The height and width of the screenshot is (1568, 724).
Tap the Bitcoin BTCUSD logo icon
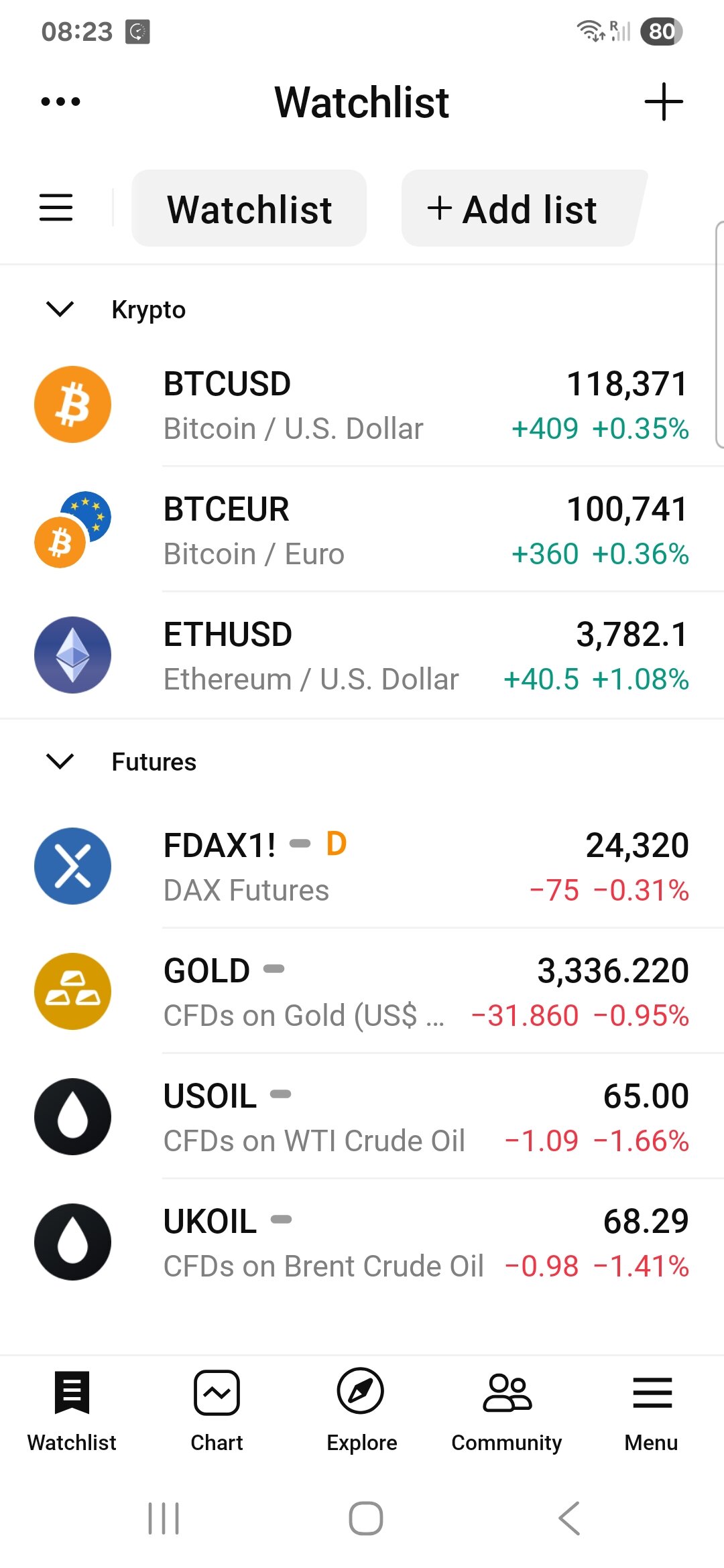72,404
